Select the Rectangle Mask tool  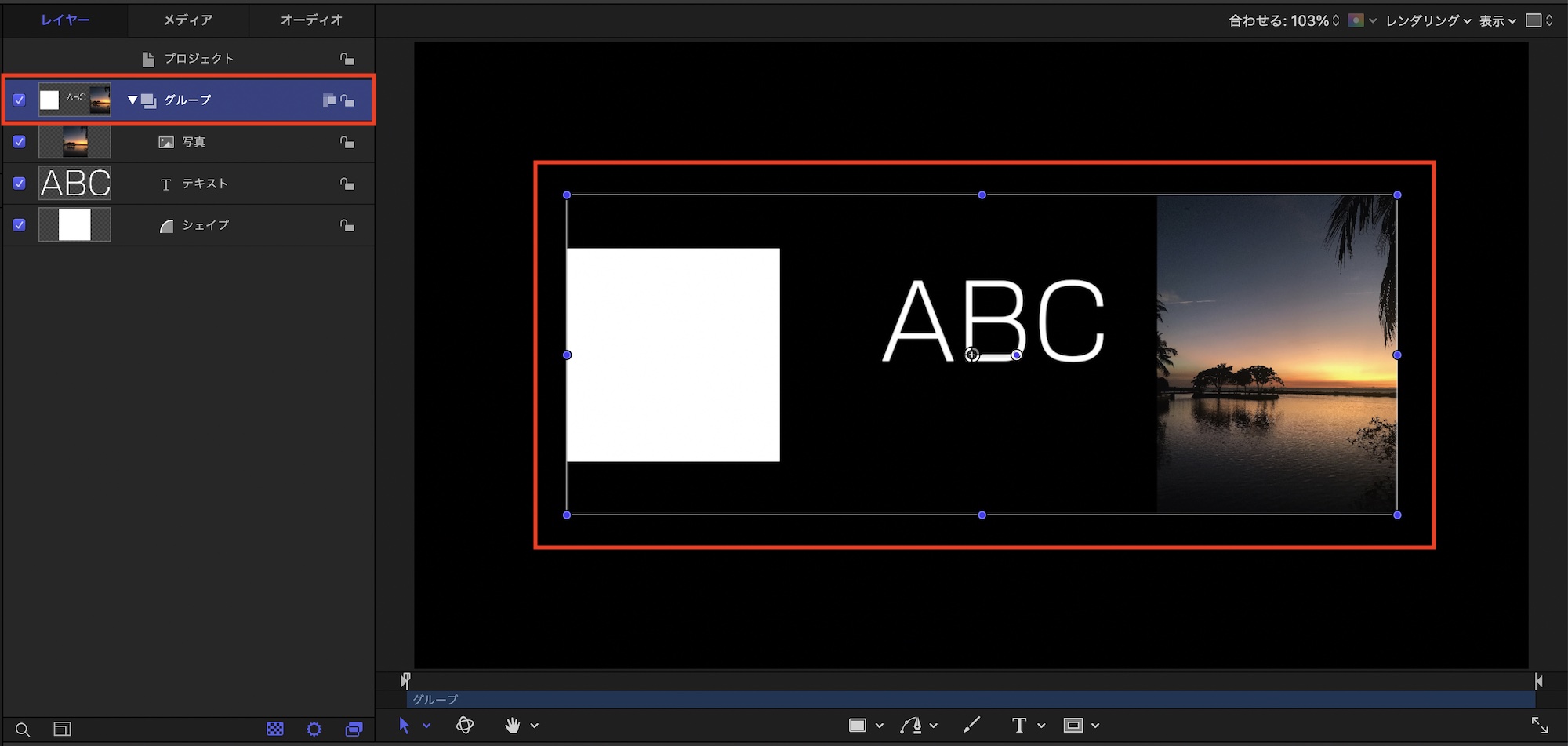(1073, 726)
